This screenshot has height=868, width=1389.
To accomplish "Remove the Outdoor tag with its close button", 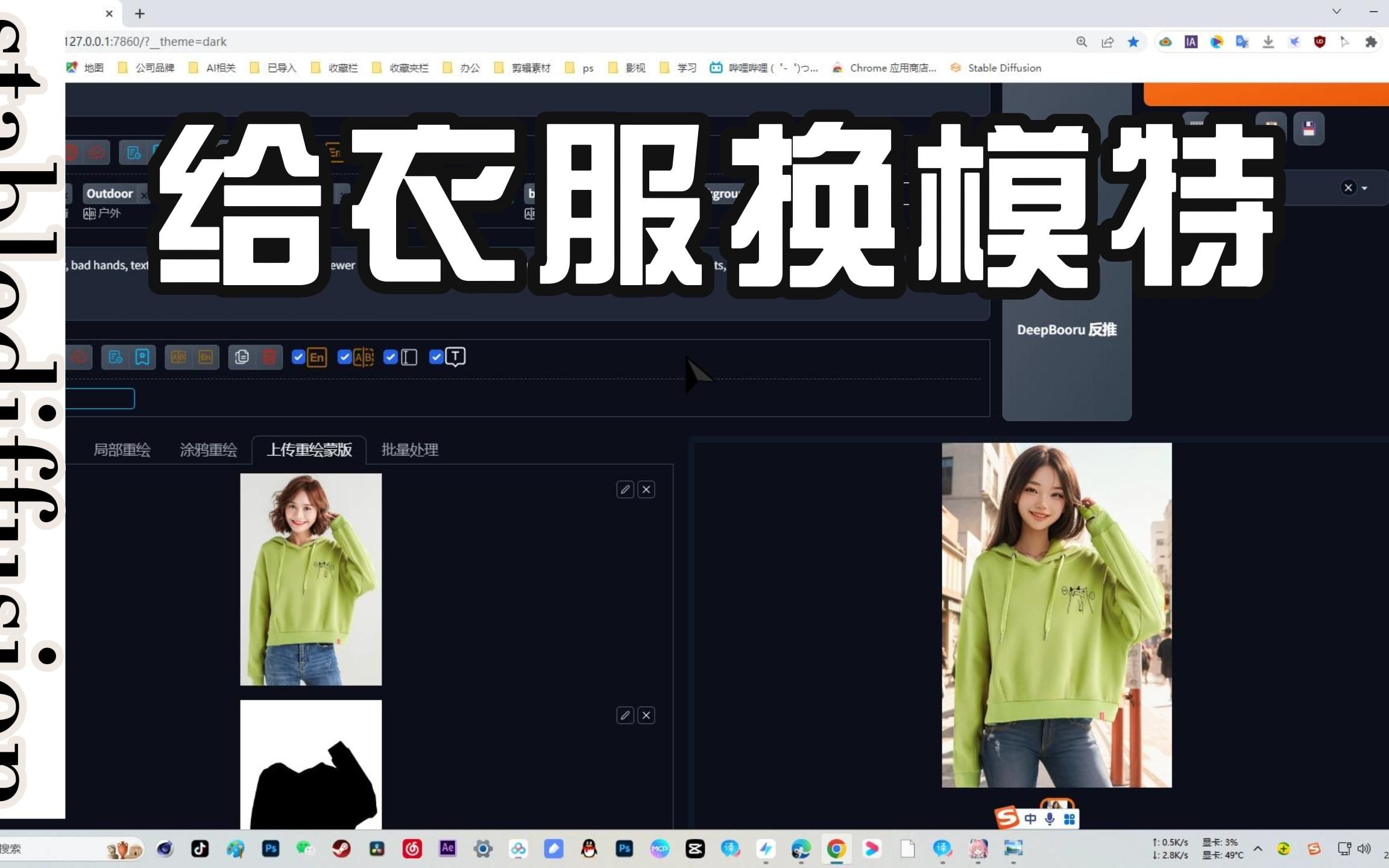I will pyautogui.click(x=144, y=194).
